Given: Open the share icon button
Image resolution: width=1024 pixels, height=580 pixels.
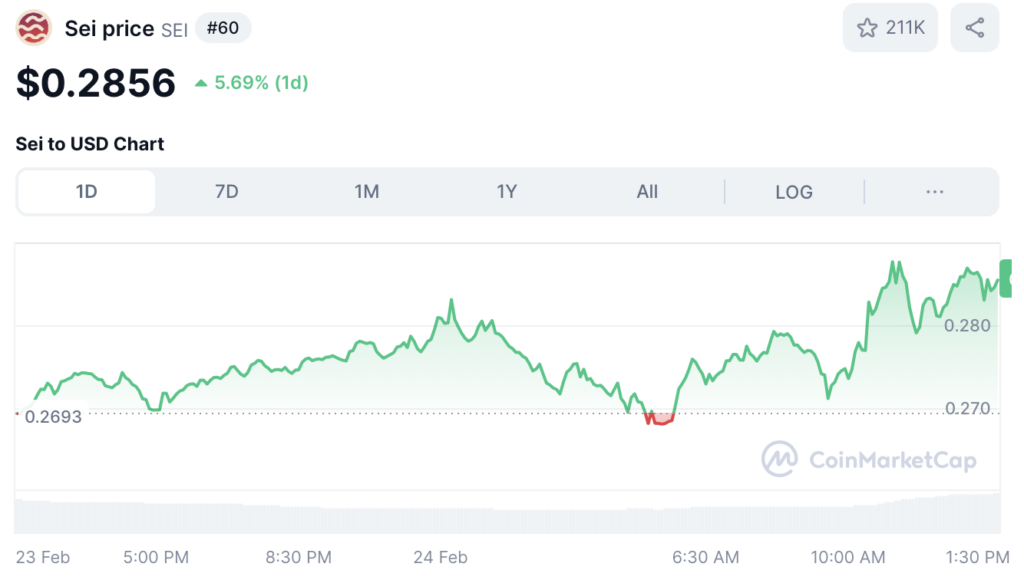Looking at the screenshot, I should coord(974,27).
